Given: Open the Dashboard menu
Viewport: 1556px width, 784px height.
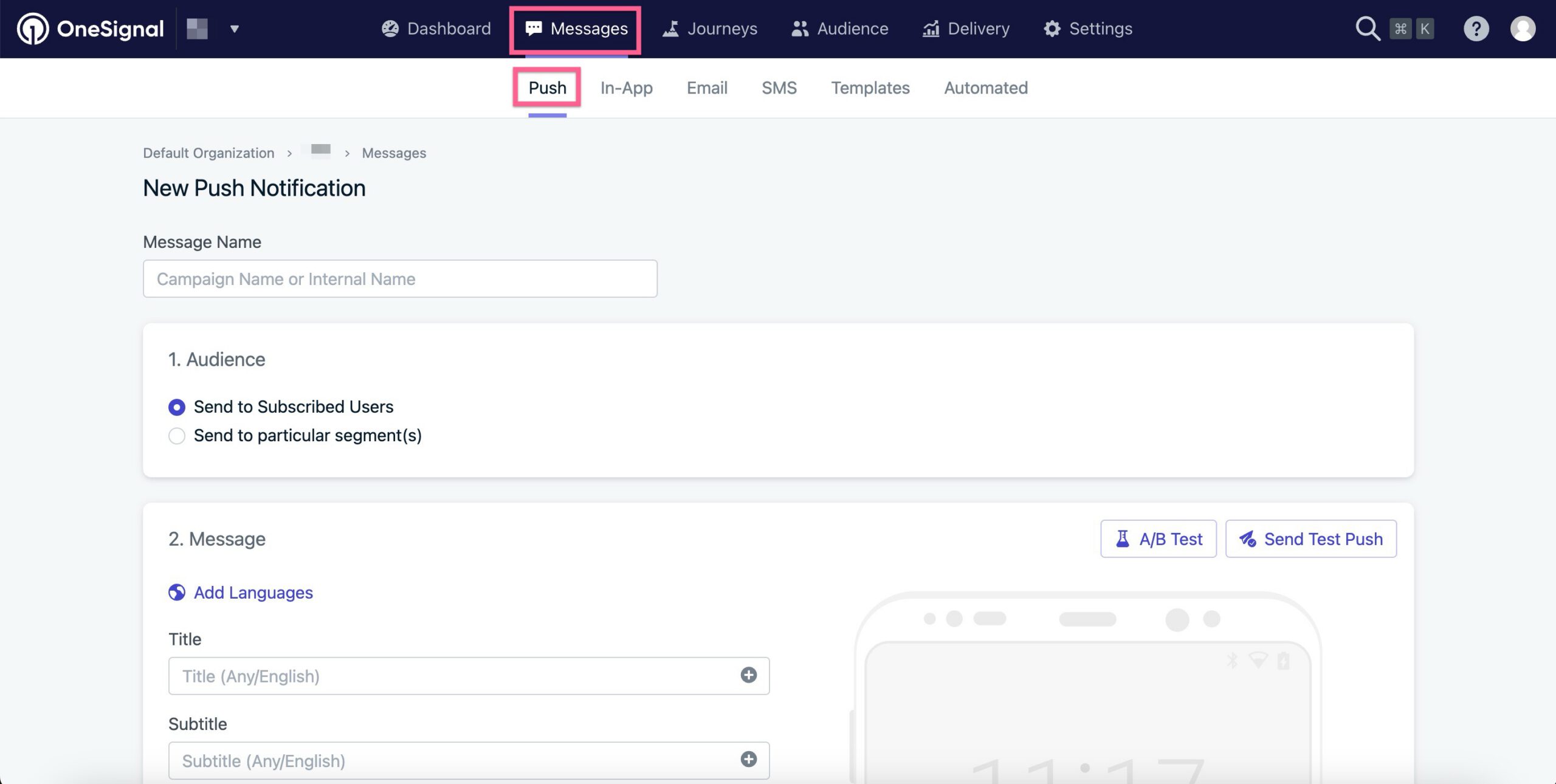Looking at the screenshot, I should pyautogui.click(x=436, y=29).
